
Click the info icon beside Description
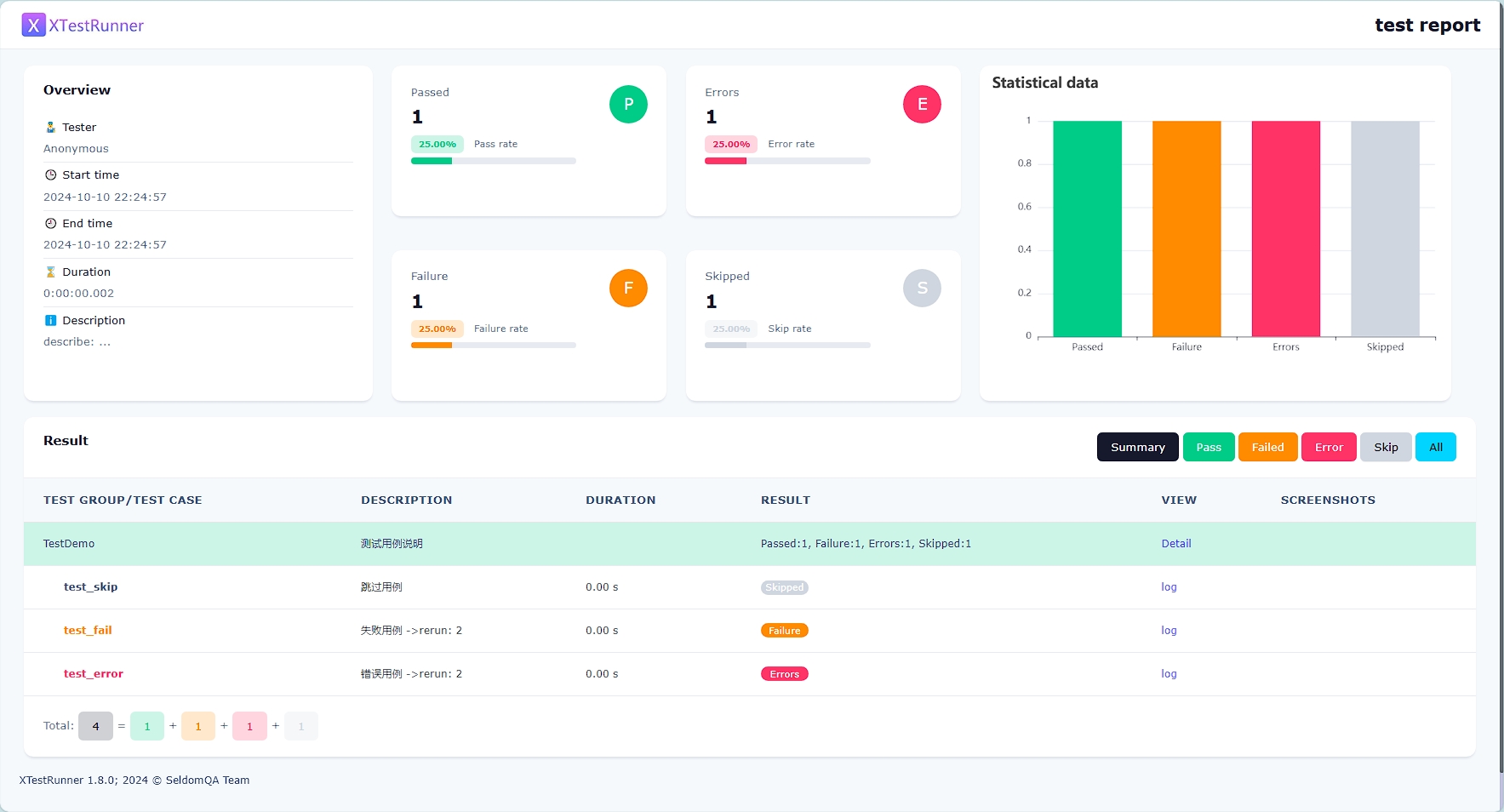50,321
